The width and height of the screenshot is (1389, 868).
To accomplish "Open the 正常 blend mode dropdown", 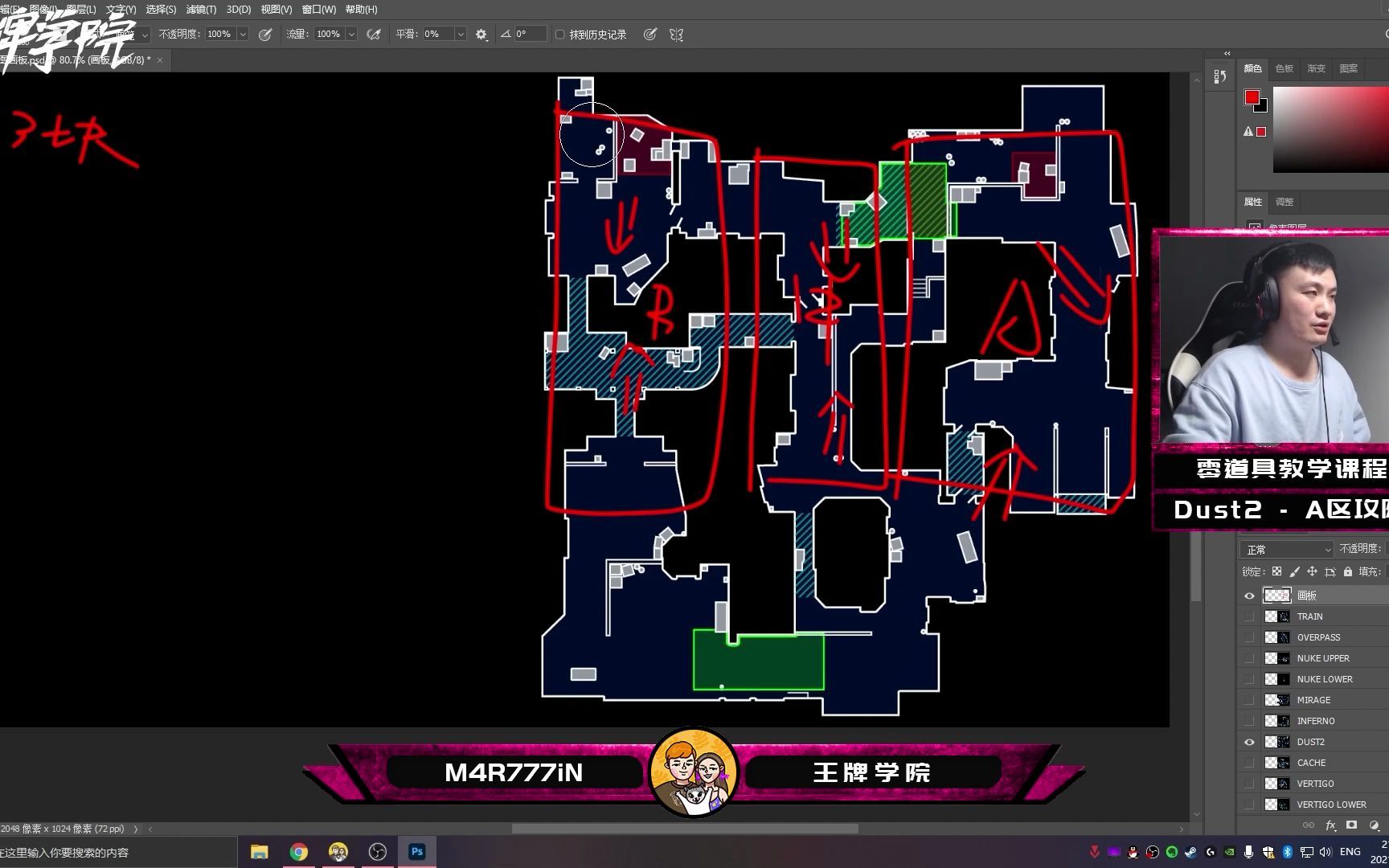I will coord(1286,549).
